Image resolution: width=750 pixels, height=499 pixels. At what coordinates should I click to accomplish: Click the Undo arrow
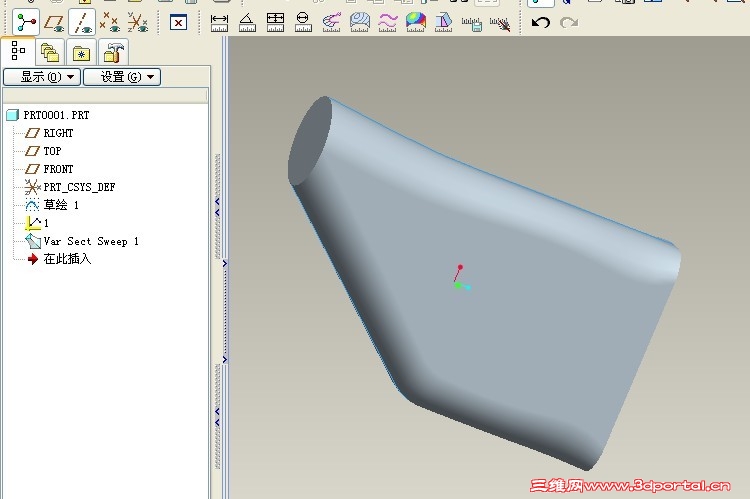point(541,22)
